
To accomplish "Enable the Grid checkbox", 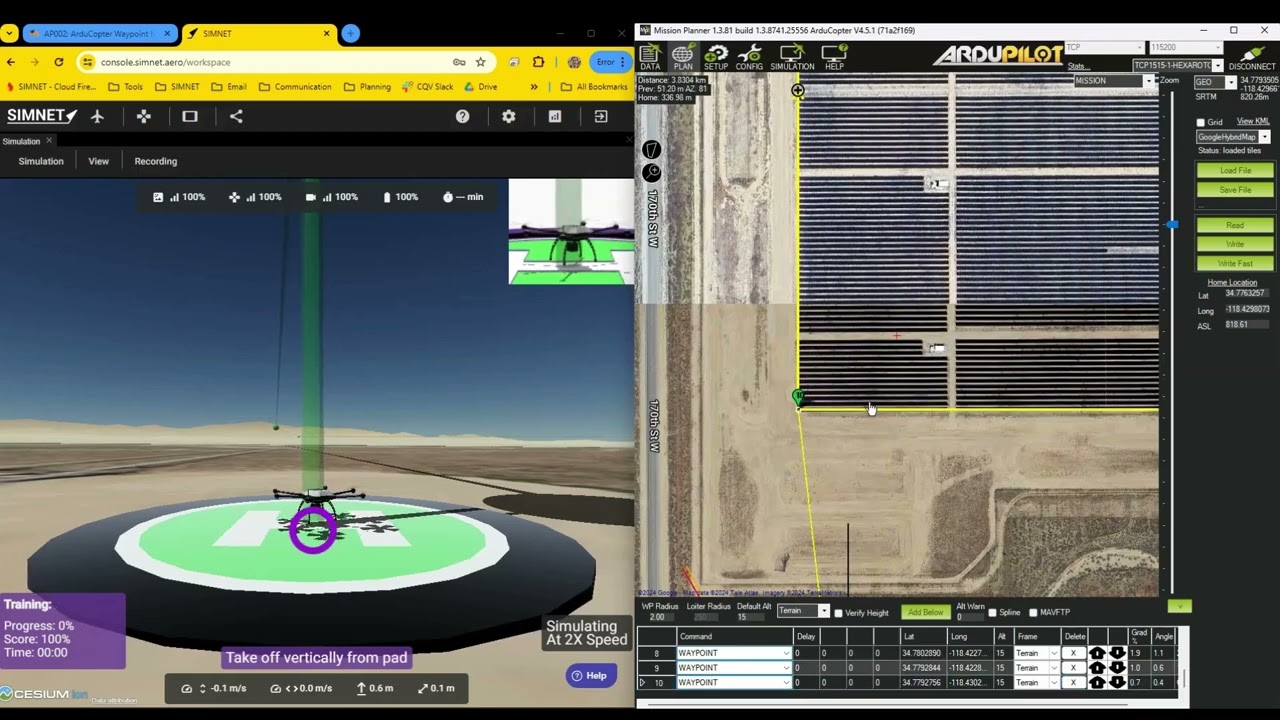I will click(1201, 123).
